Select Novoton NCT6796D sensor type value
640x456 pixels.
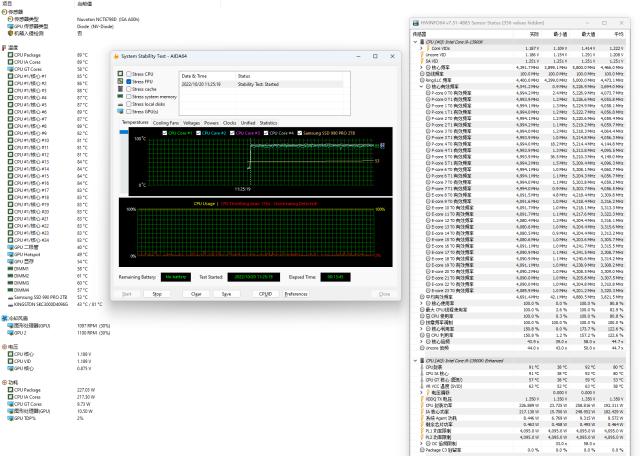coord(108,19)
